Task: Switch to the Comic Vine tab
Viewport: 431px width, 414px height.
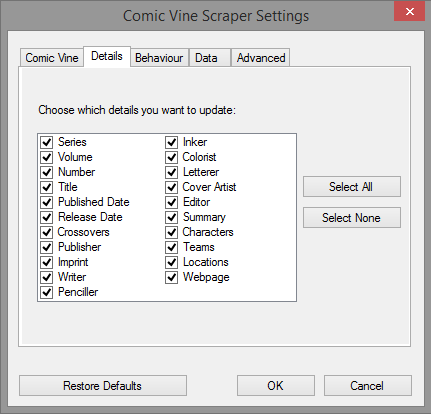Action: [x=52, y=58]
